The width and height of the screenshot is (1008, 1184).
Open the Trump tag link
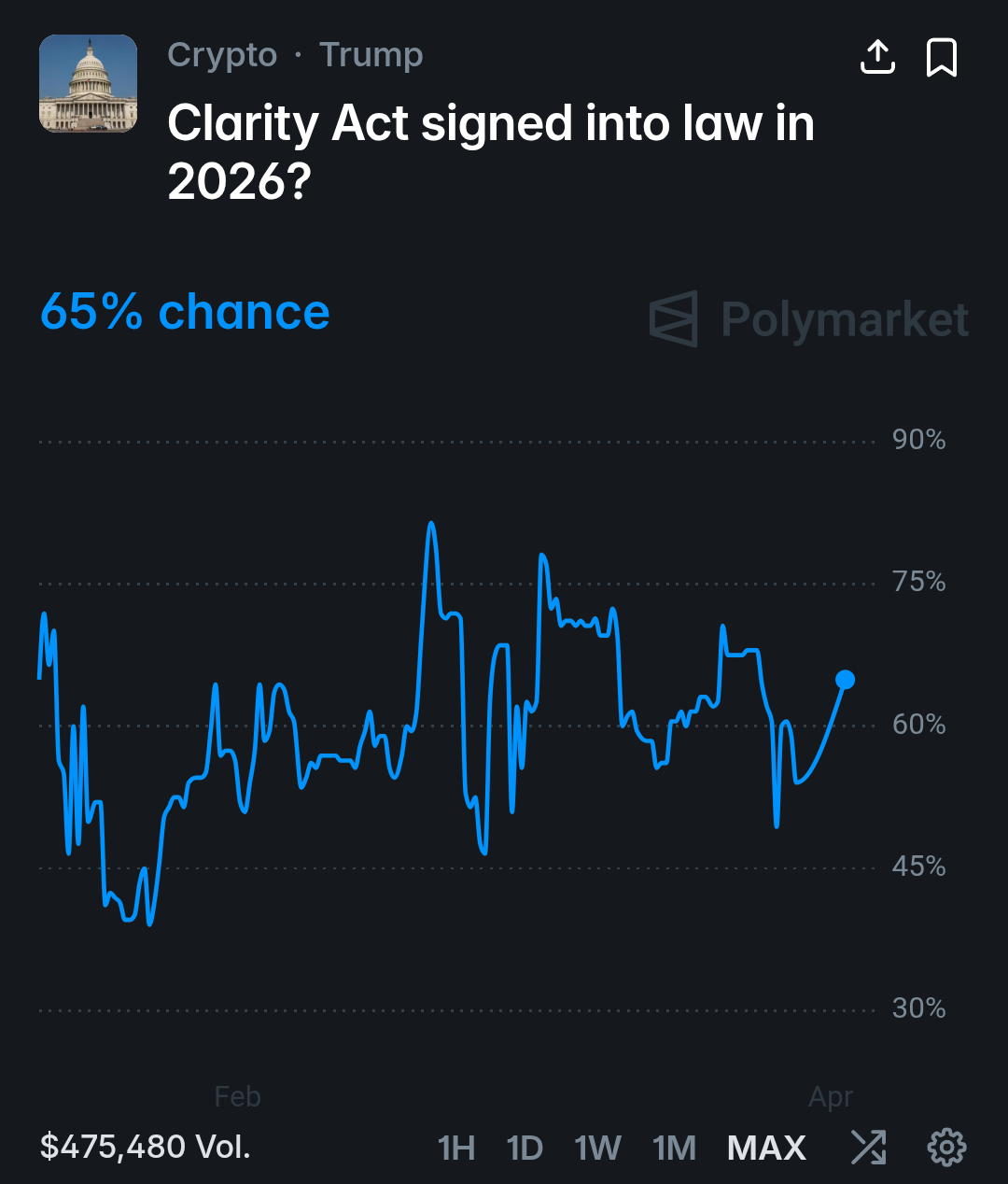point(371,55)
